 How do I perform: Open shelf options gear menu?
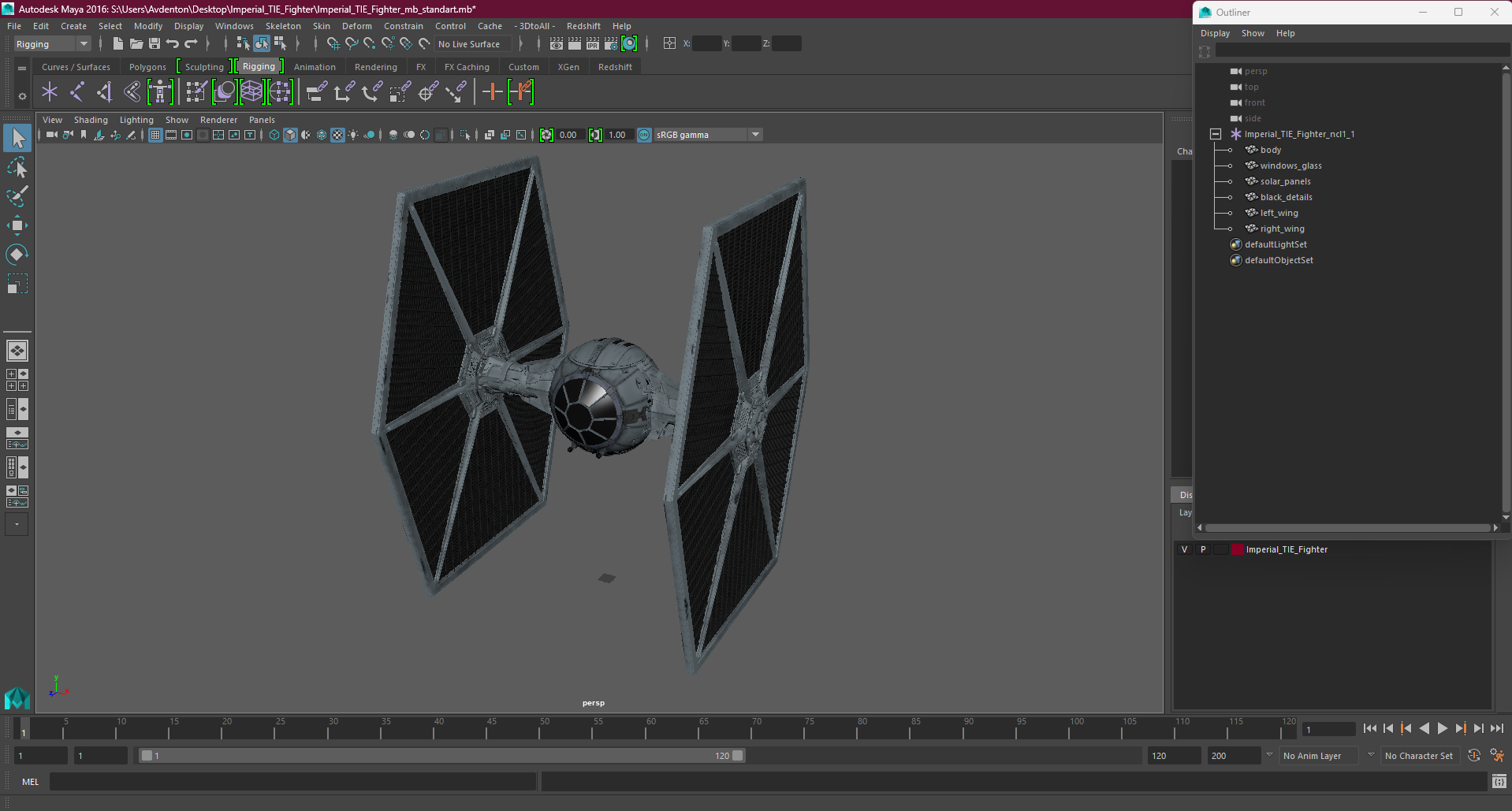[22, 96]
